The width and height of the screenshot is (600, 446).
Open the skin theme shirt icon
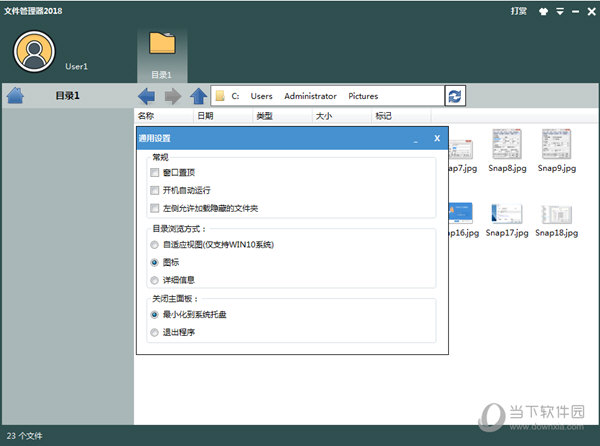(544, 12)
